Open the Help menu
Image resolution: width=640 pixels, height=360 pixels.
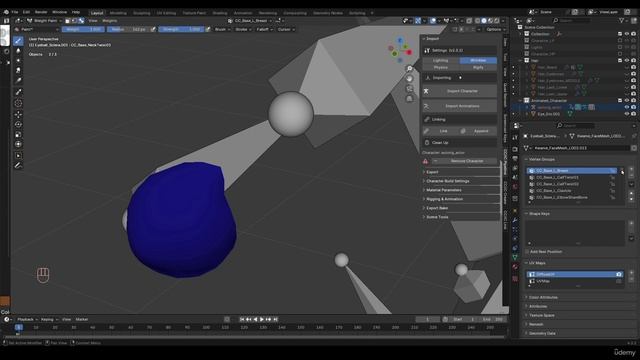(76, 12)
